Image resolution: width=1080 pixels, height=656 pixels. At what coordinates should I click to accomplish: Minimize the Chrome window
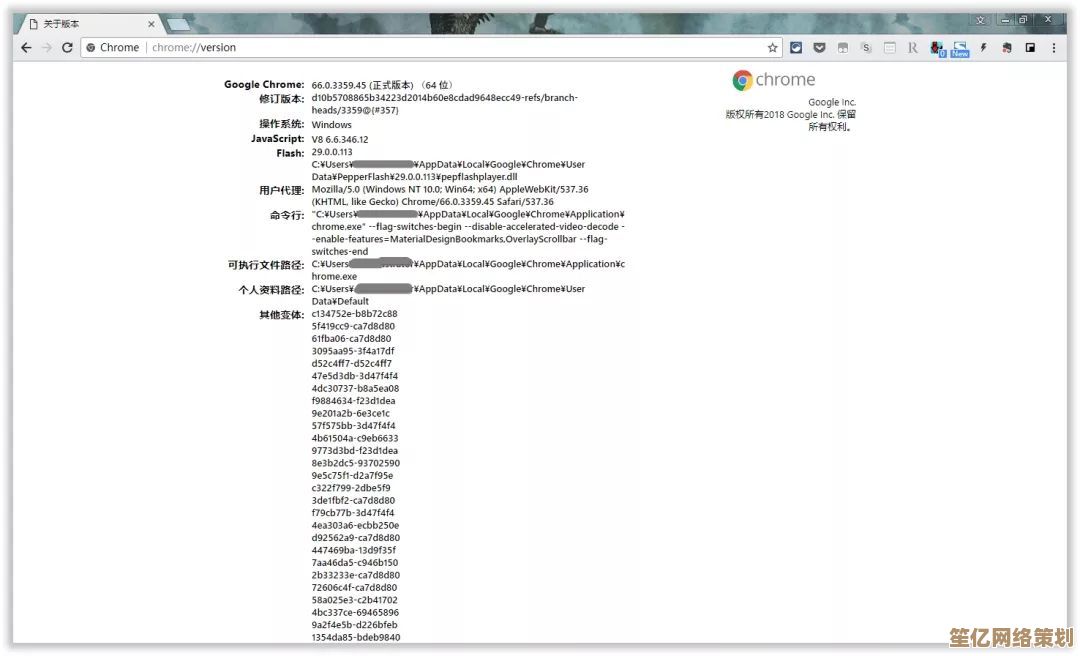pyautogui.click(x=1006, y=20)
